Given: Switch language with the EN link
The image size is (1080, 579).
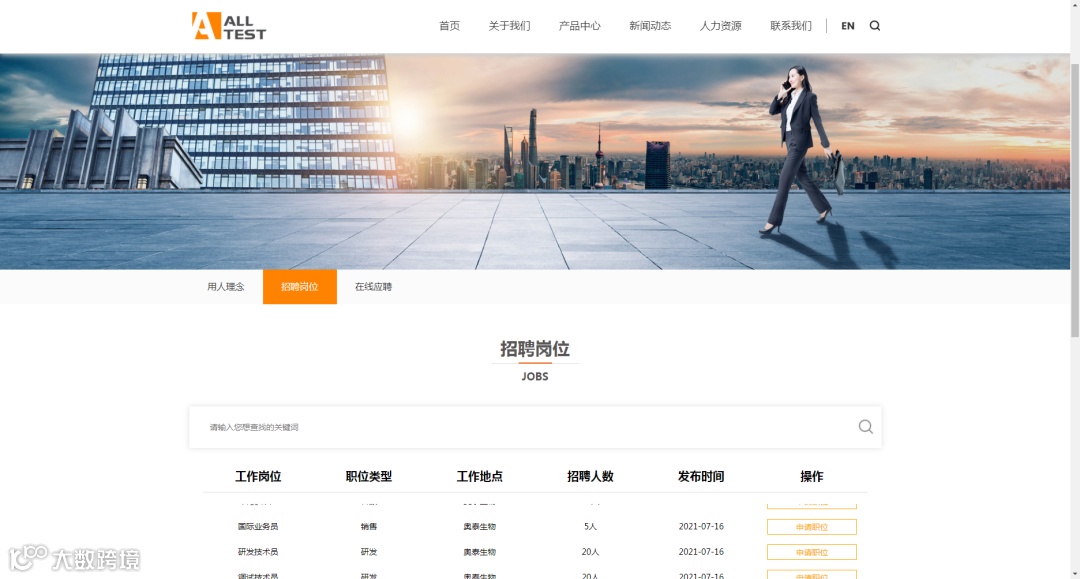Looking at the screenshot, I should (x=848, y=25).
